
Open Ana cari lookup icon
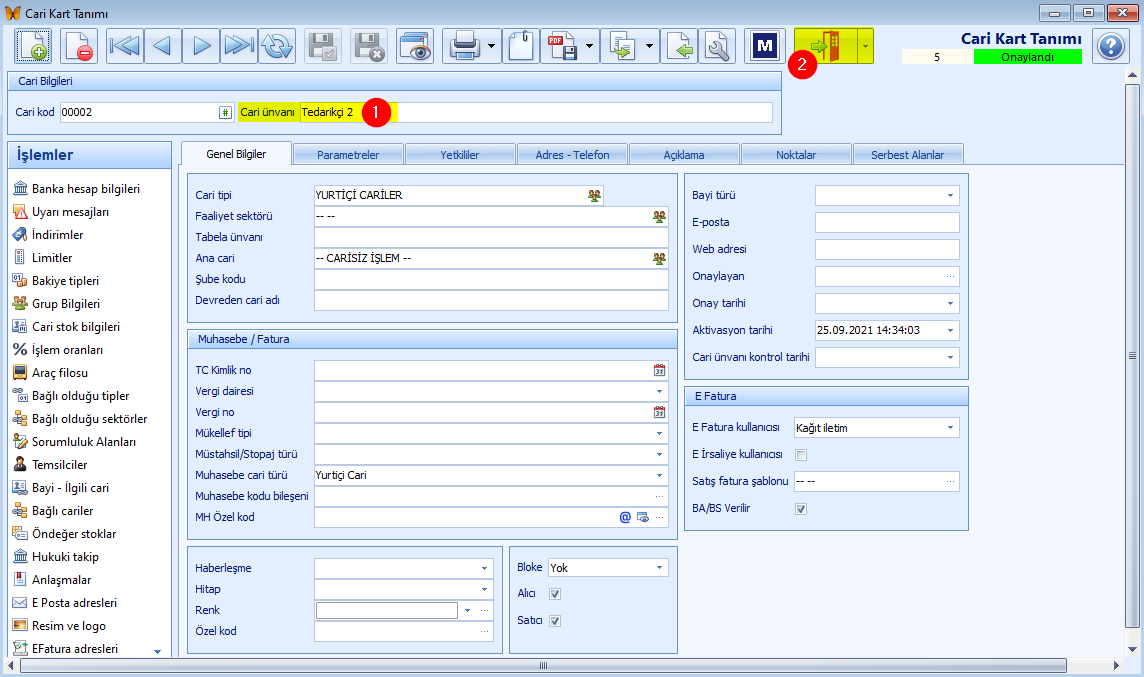click(660, 258)
